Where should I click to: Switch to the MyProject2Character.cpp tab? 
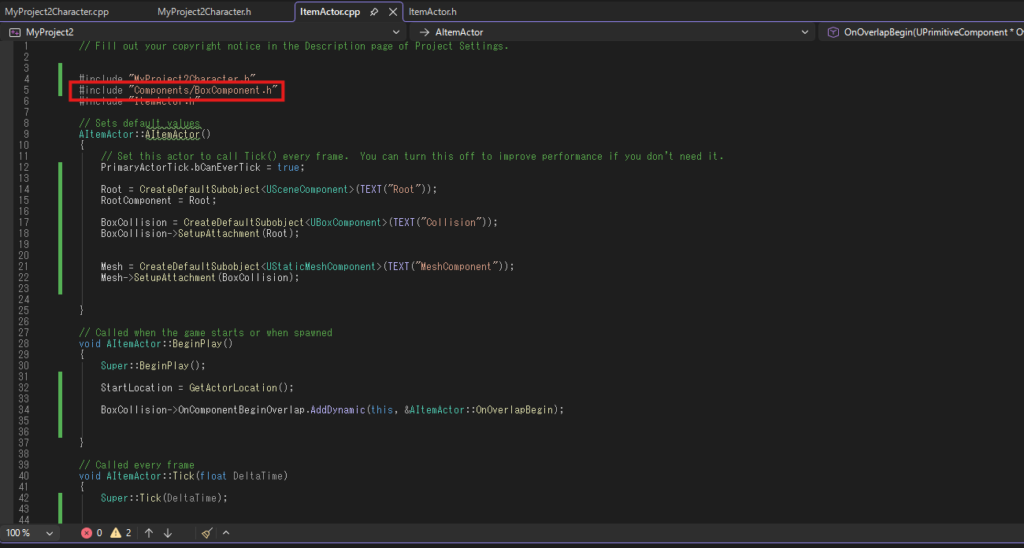pyautogui.click(x=56, y=12)
